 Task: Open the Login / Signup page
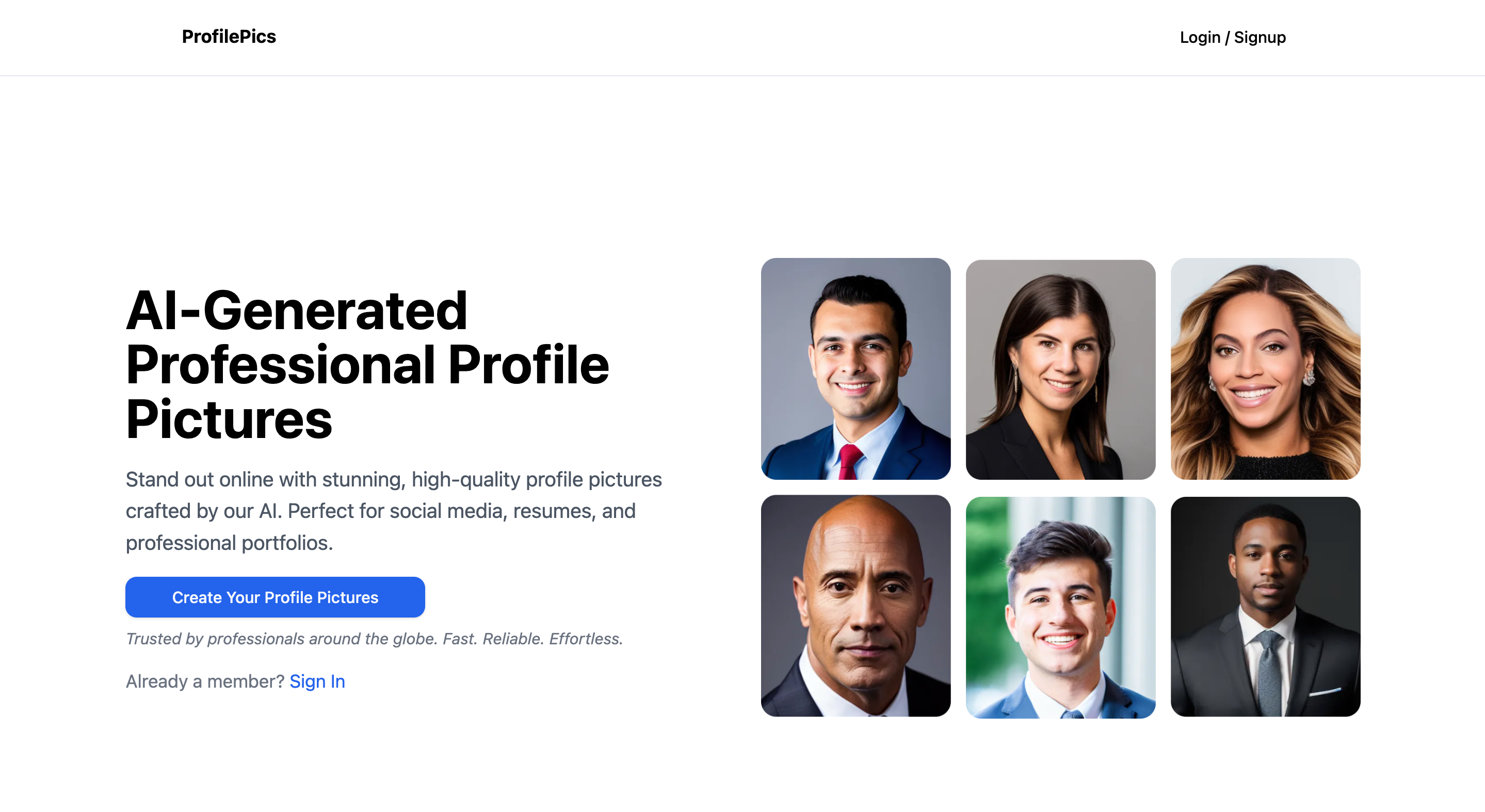1232,38
